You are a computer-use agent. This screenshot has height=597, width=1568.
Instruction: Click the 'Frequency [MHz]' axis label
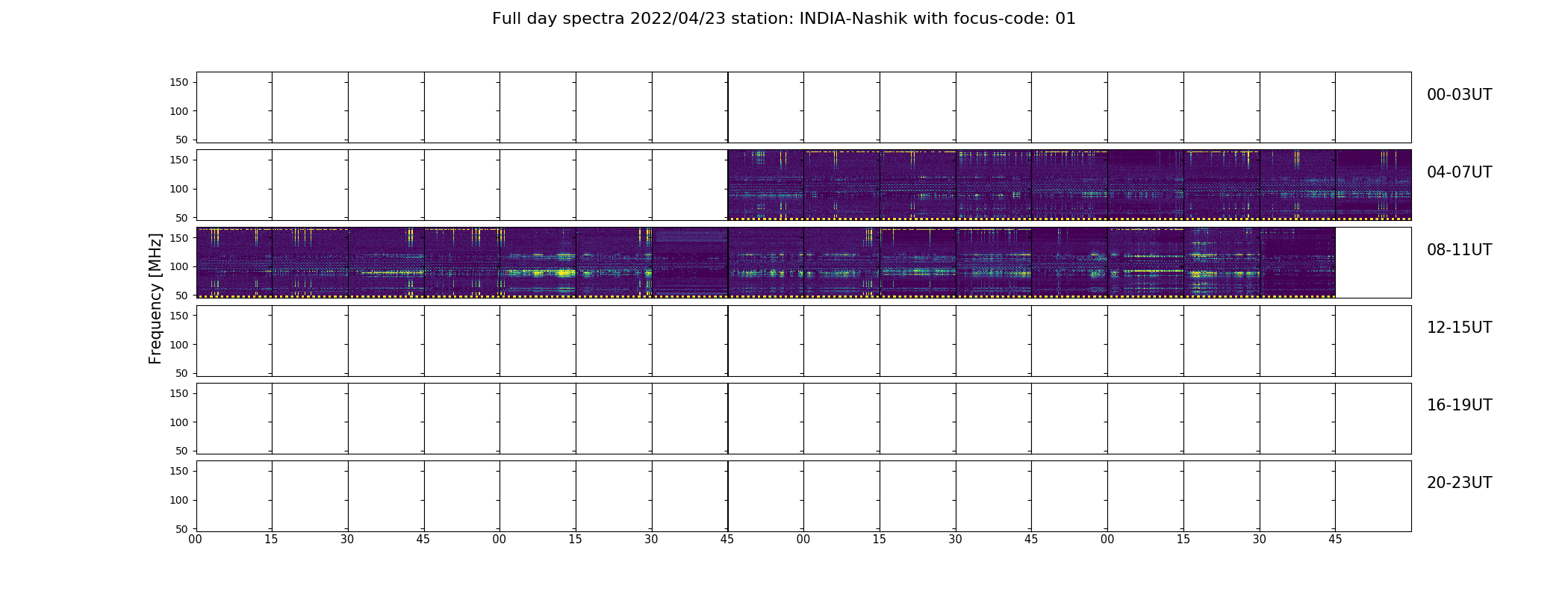(155, 298)
